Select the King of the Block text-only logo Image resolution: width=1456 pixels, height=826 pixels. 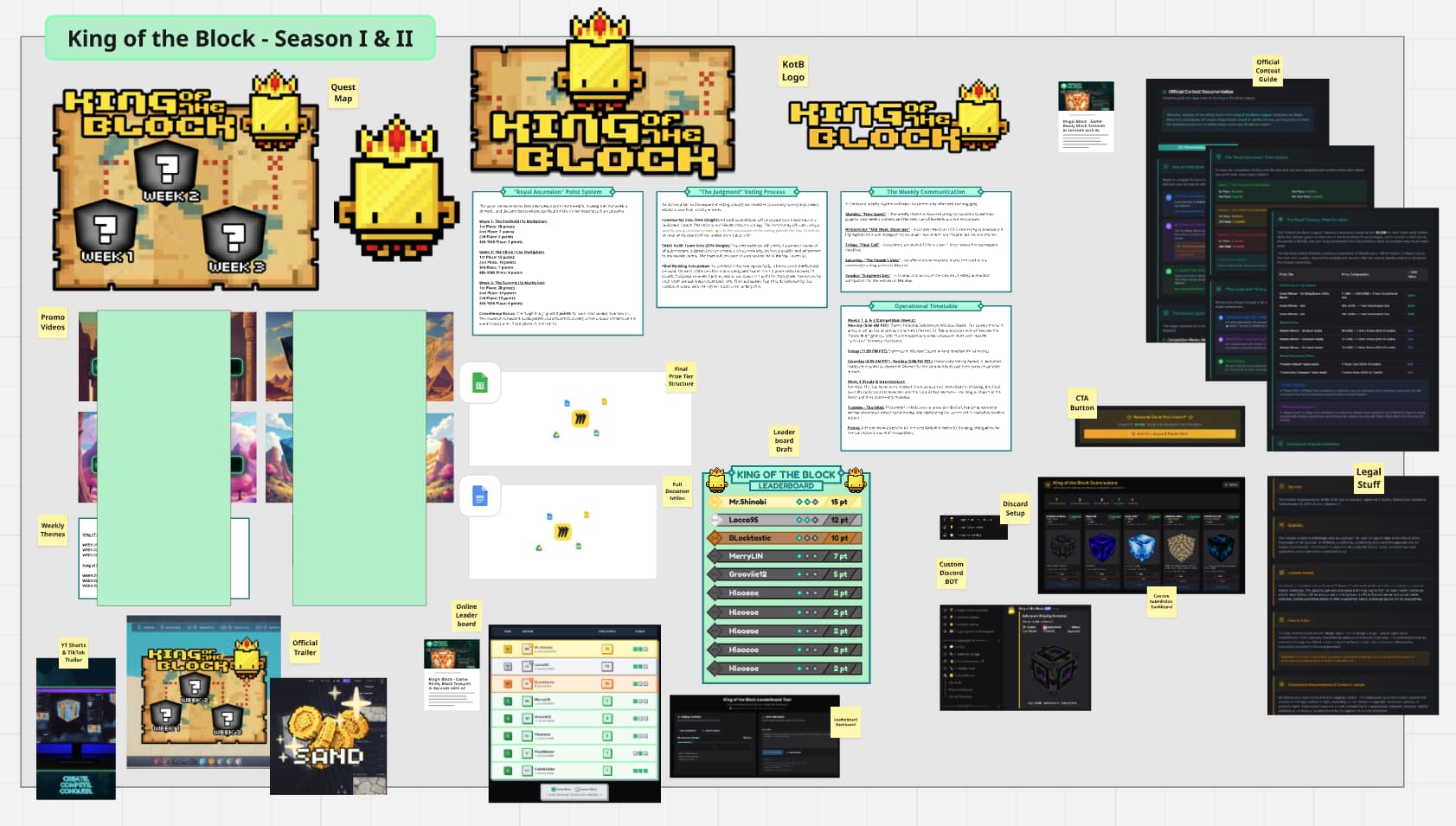click(899, 116)
